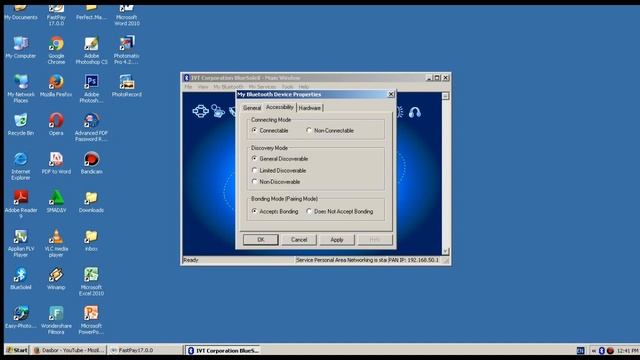Open the inbox folder desktop icon

point(91,240)
